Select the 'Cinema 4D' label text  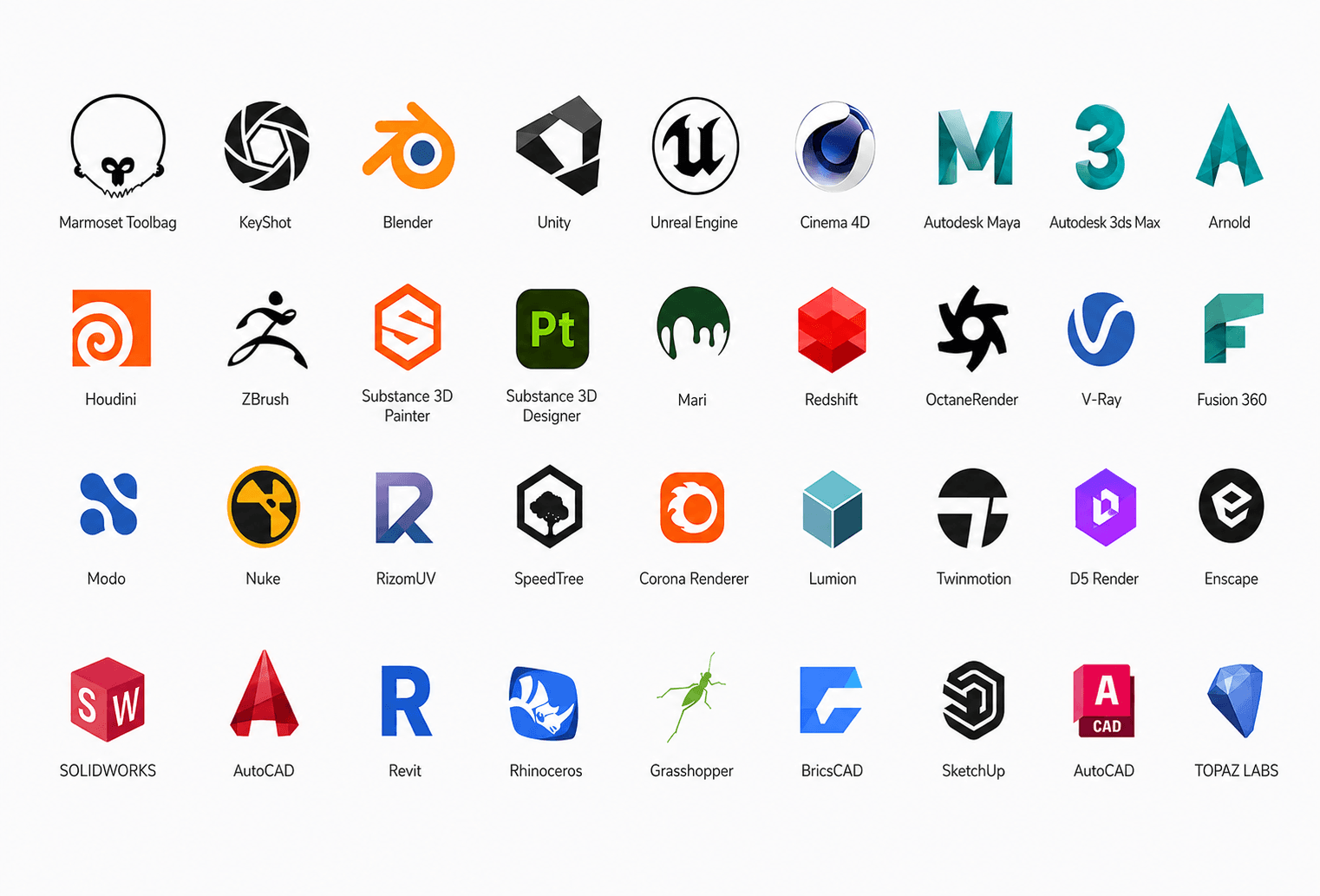click(835, 223)
